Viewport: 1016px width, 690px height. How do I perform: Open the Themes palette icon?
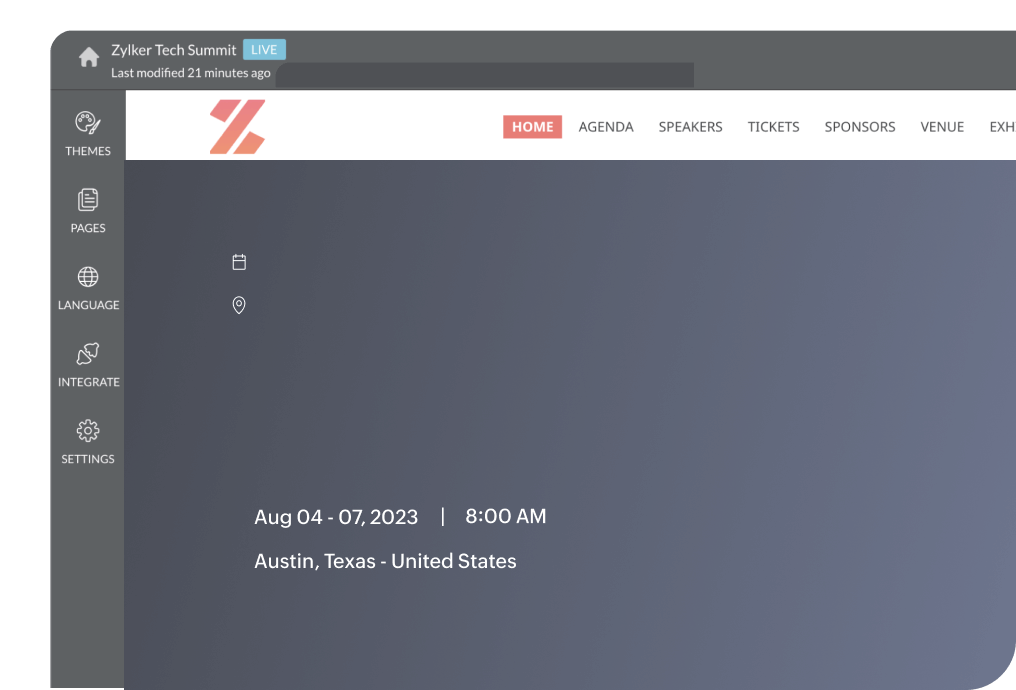[88, 122]
